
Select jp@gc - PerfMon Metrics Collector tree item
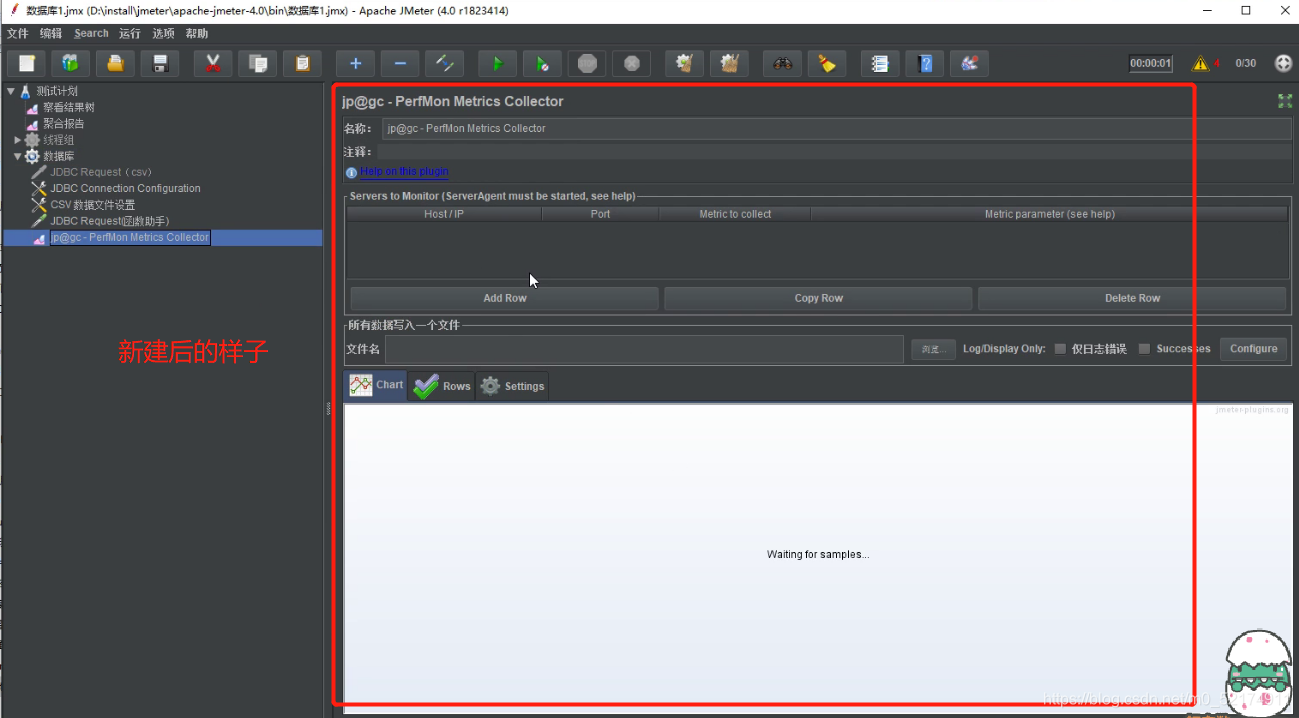click(x=130, y=237)
